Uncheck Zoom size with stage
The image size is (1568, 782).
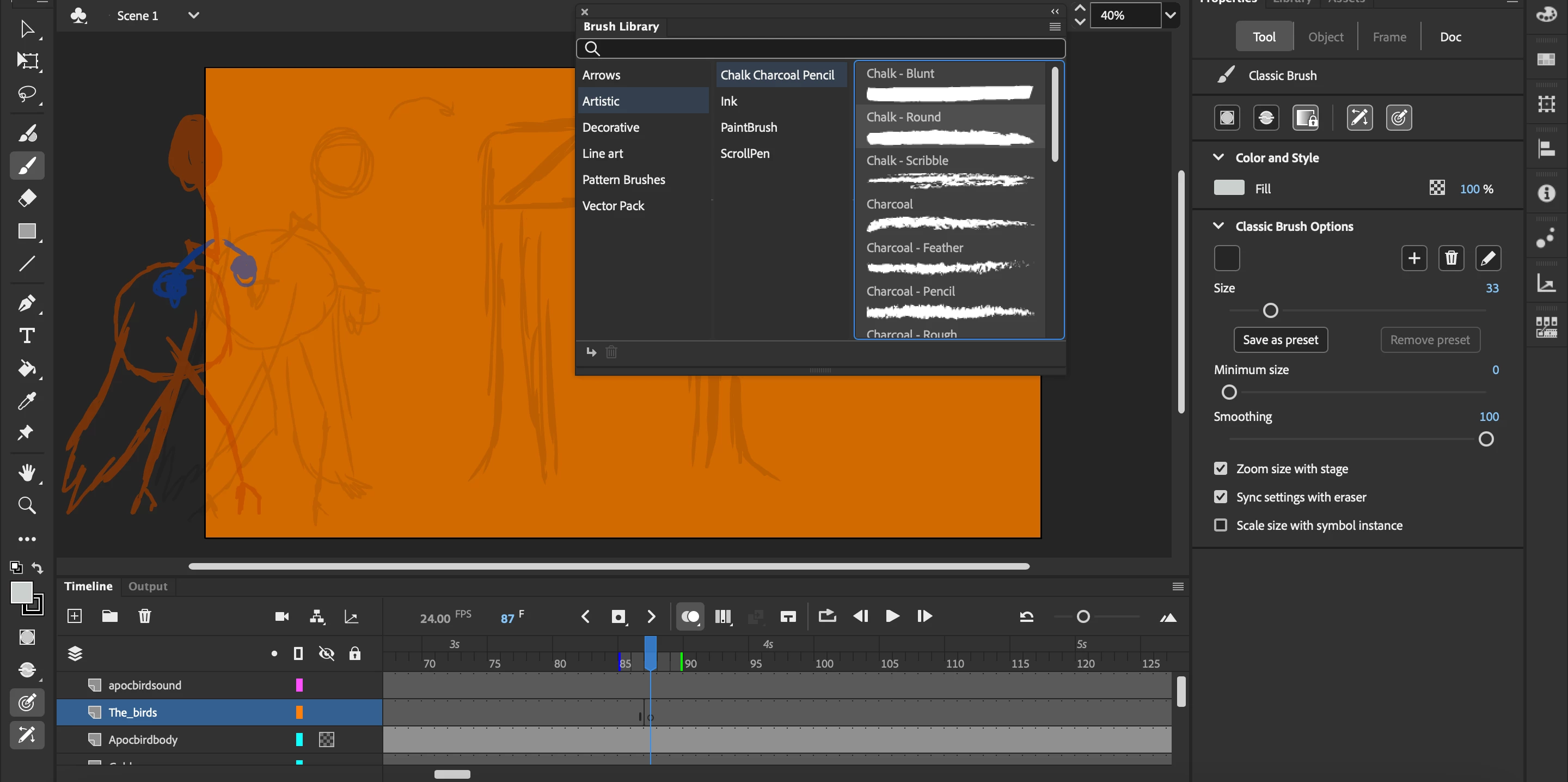(x=1221, y=468)
